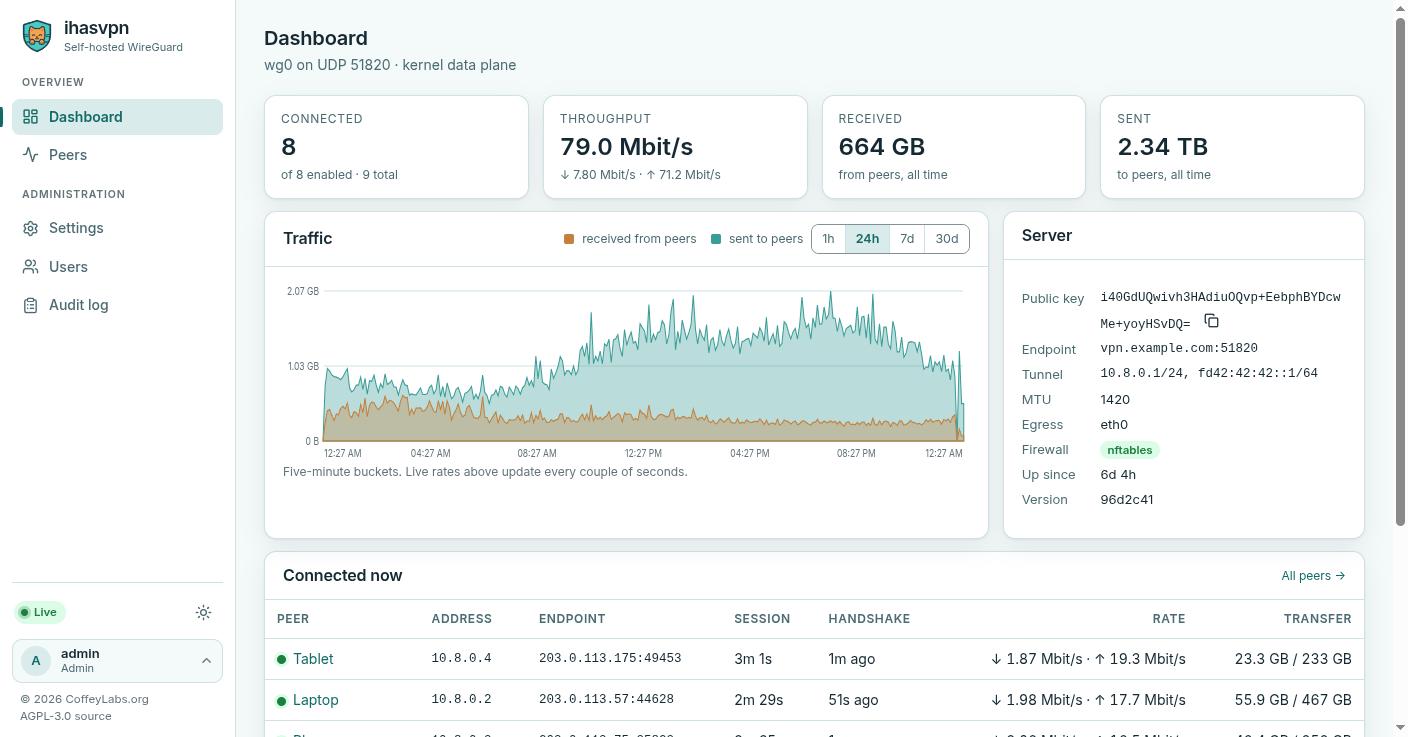The width and height of the screenshot is (1408, 737).
Task: Click the ihasvpn cat shield logo
Action: coord(37,36)
